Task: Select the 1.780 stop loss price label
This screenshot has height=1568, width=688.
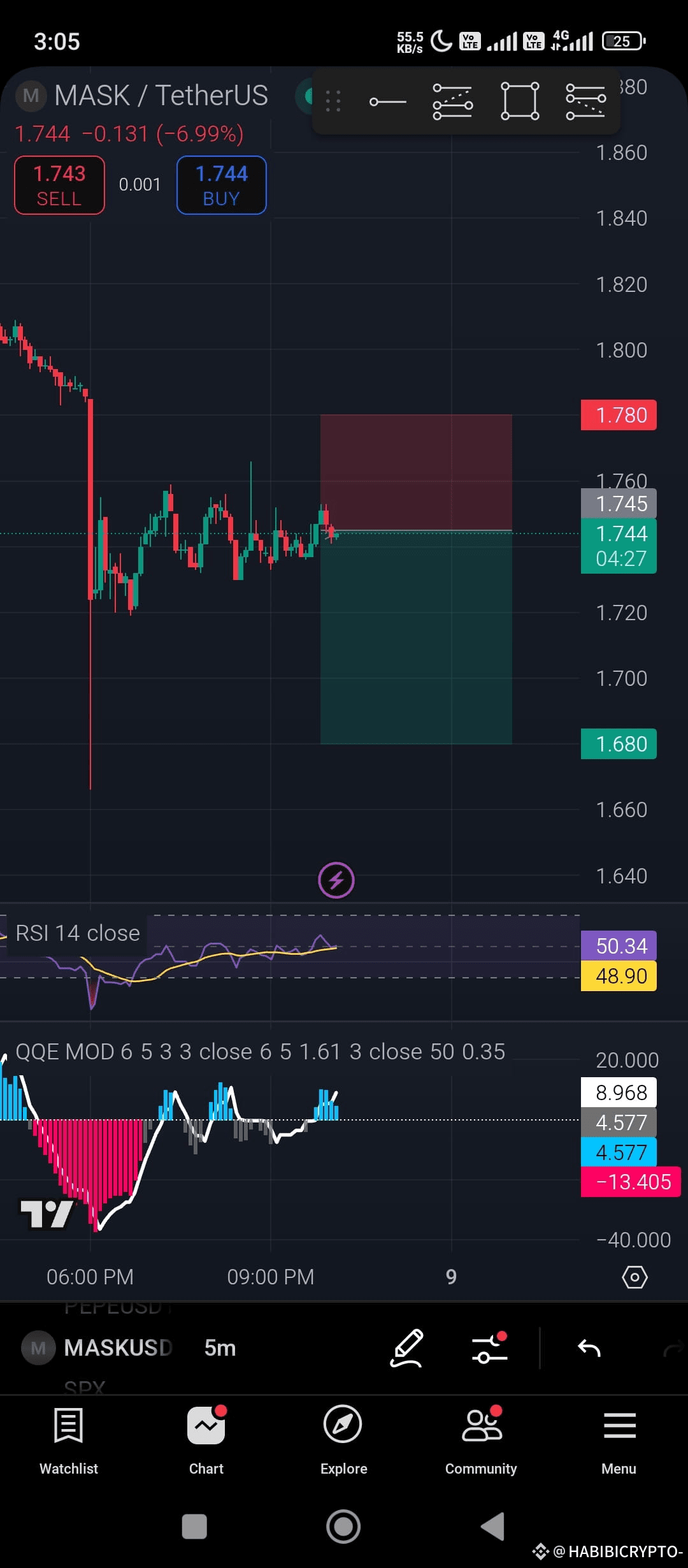Action: (619, 416)
